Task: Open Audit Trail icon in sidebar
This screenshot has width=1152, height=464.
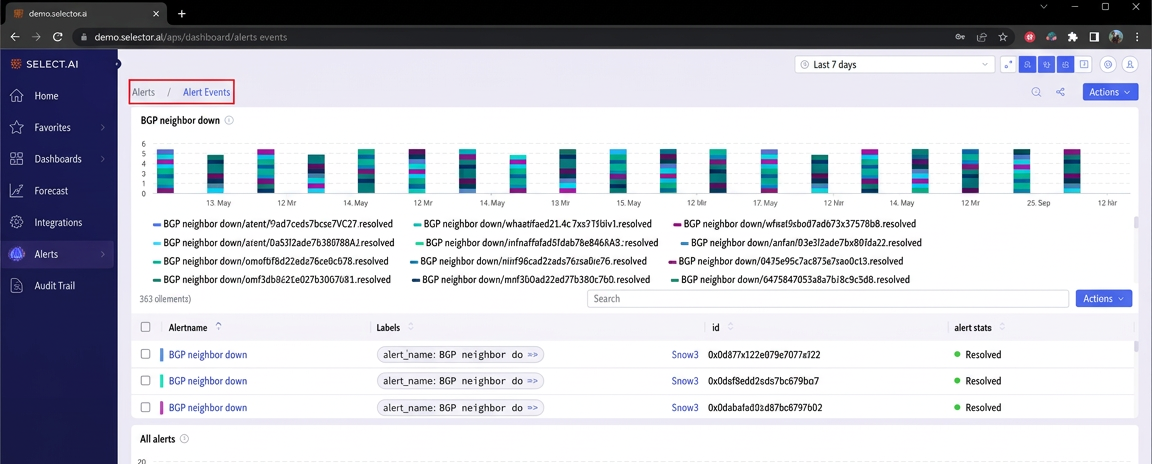Action: [17, 286]
